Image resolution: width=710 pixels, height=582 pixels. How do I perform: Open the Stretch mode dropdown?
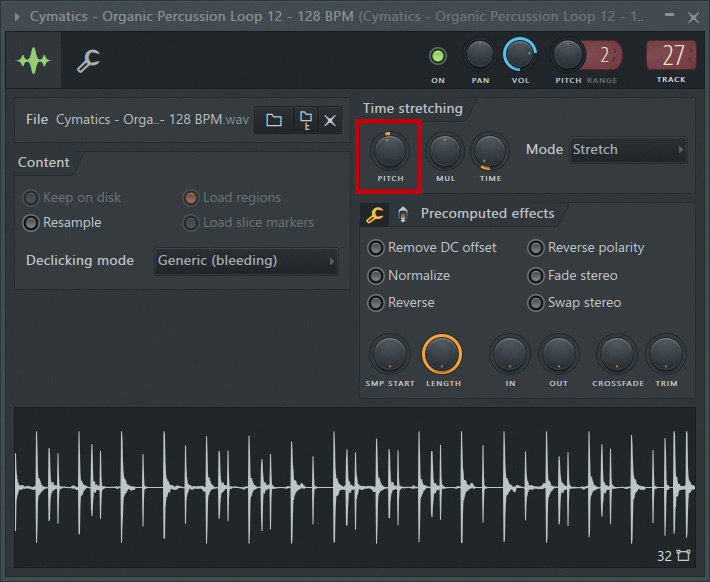(x=628, y=149)
